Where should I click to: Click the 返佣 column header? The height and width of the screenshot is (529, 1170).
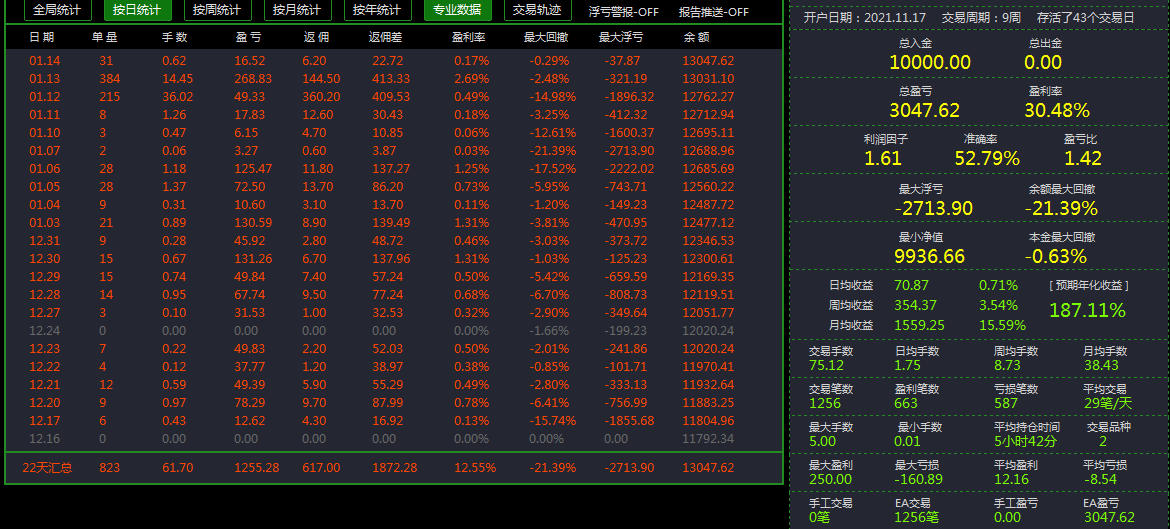316,37
